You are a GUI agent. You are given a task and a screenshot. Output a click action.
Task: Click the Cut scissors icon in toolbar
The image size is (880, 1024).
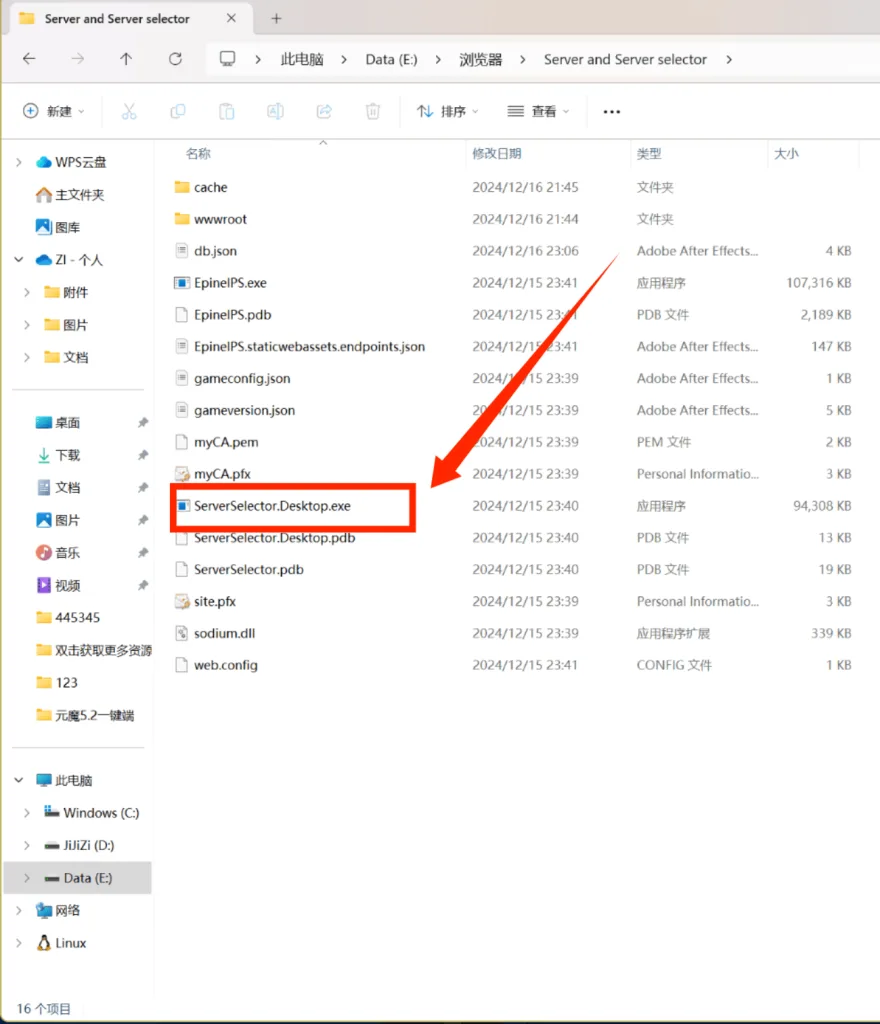pos(129,112)
